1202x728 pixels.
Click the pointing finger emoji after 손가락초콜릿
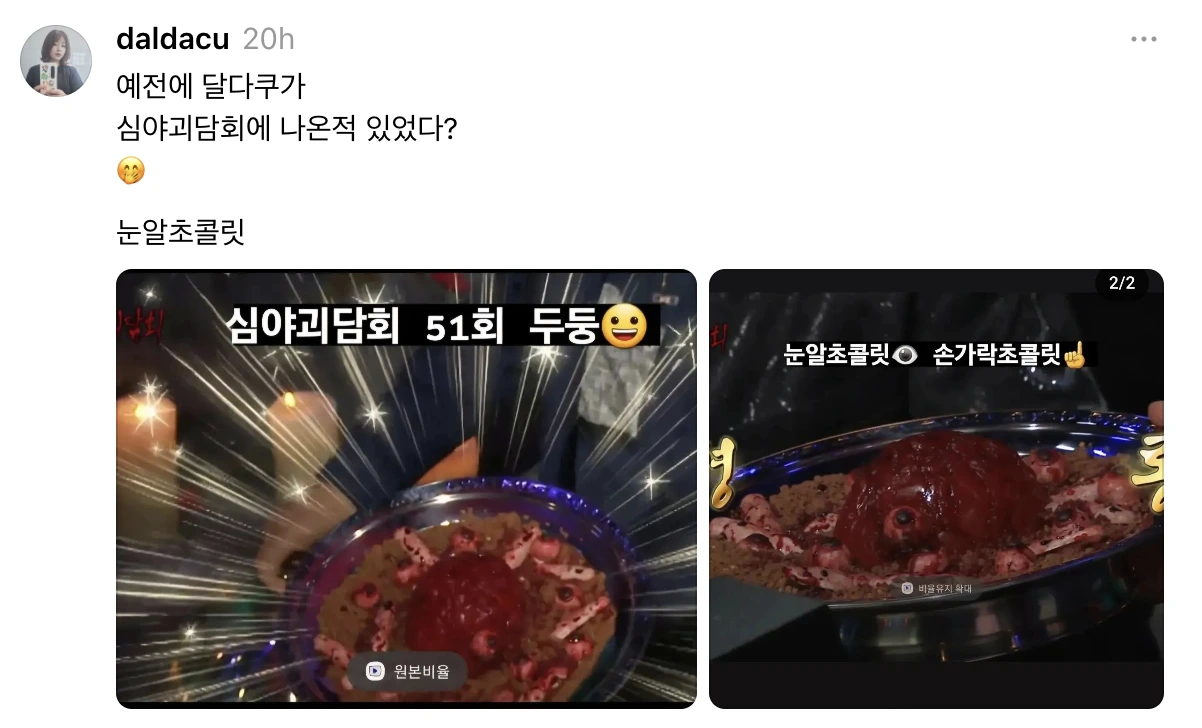(1074, 354)
